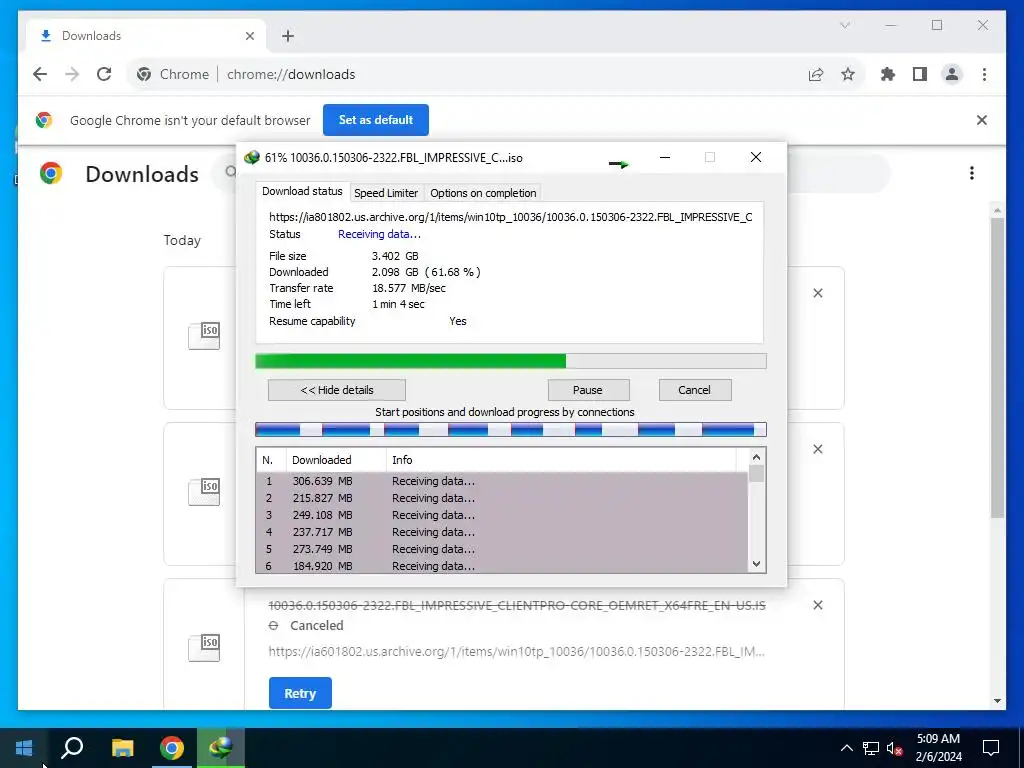
Task: Click Internet Download Manager taskbar icon
Action: pos(221,748)
